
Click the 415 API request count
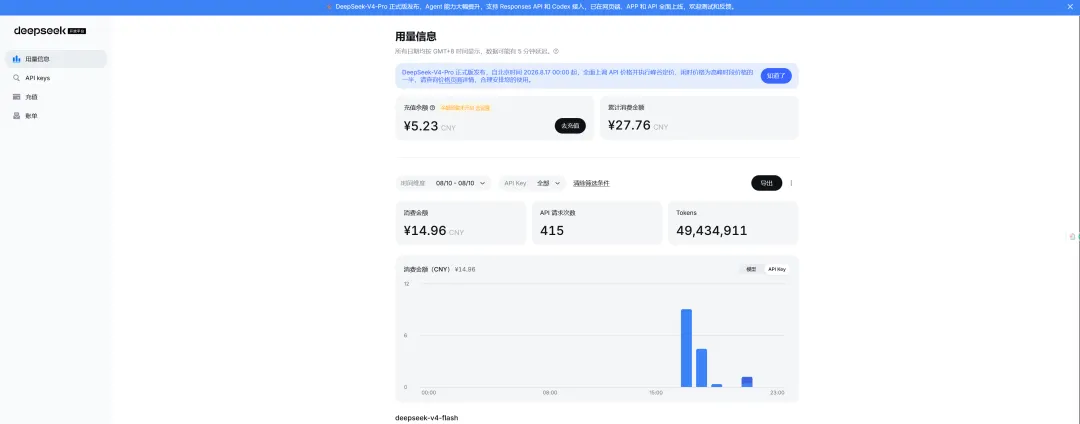tap(552, 231)
